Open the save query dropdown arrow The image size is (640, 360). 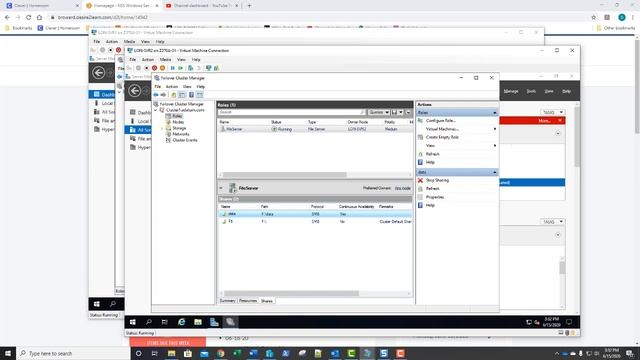[x=401, y=112]
